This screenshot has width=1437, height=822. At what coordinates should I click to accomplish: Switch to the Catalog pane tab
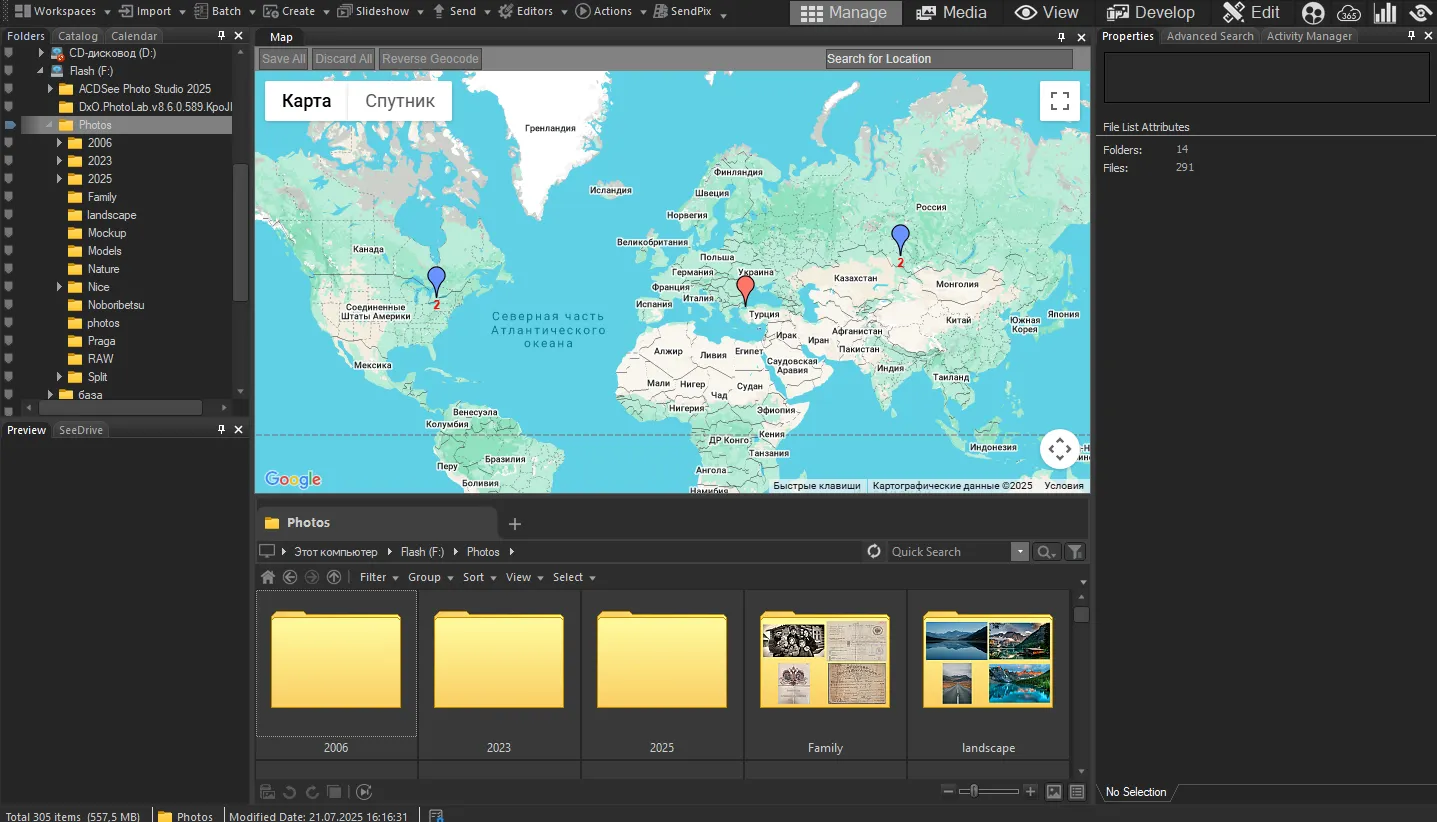pyautogui.click(x=78, y=36)
